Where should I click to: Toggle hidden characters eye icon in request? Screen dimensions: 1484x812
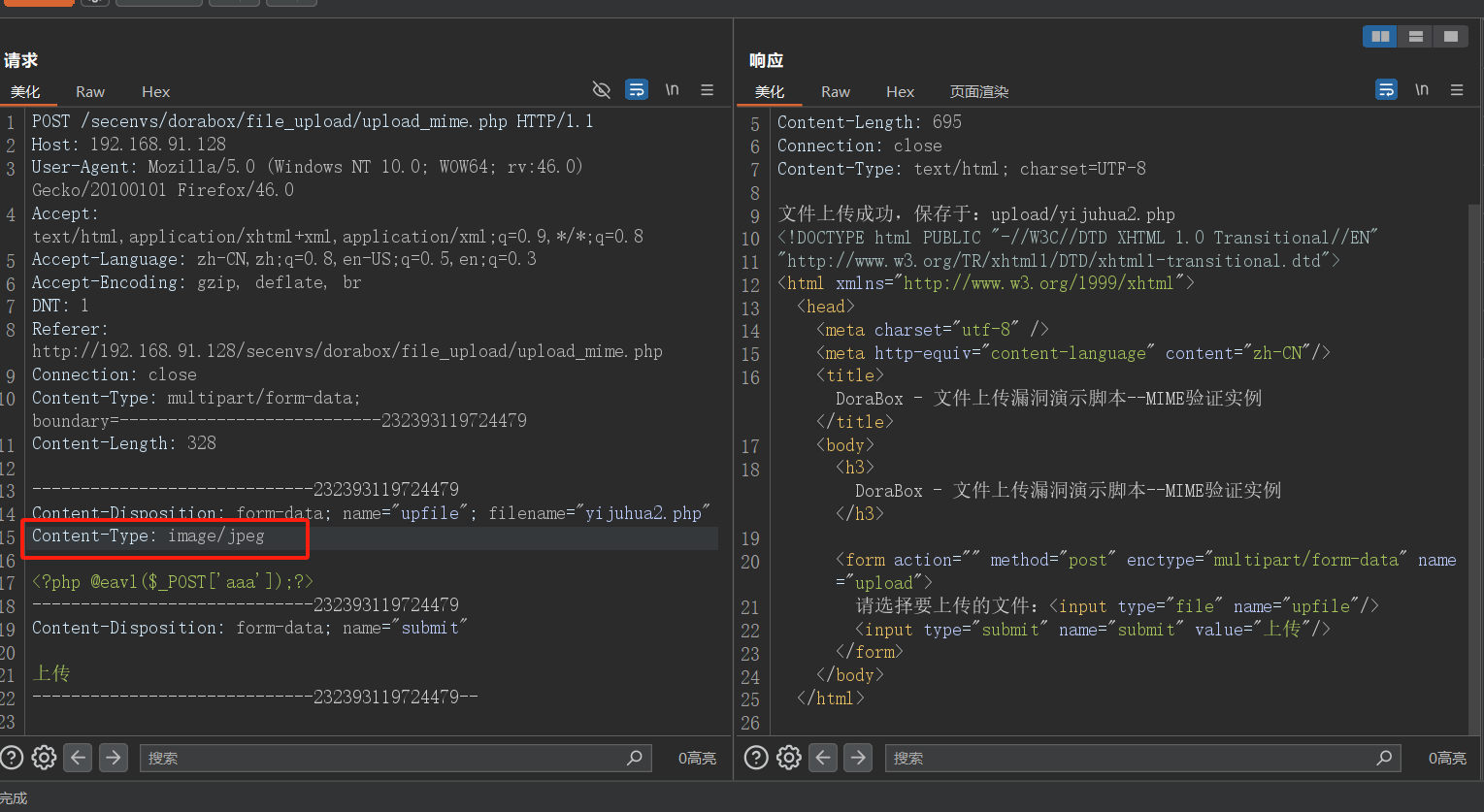tap(602, 90)
